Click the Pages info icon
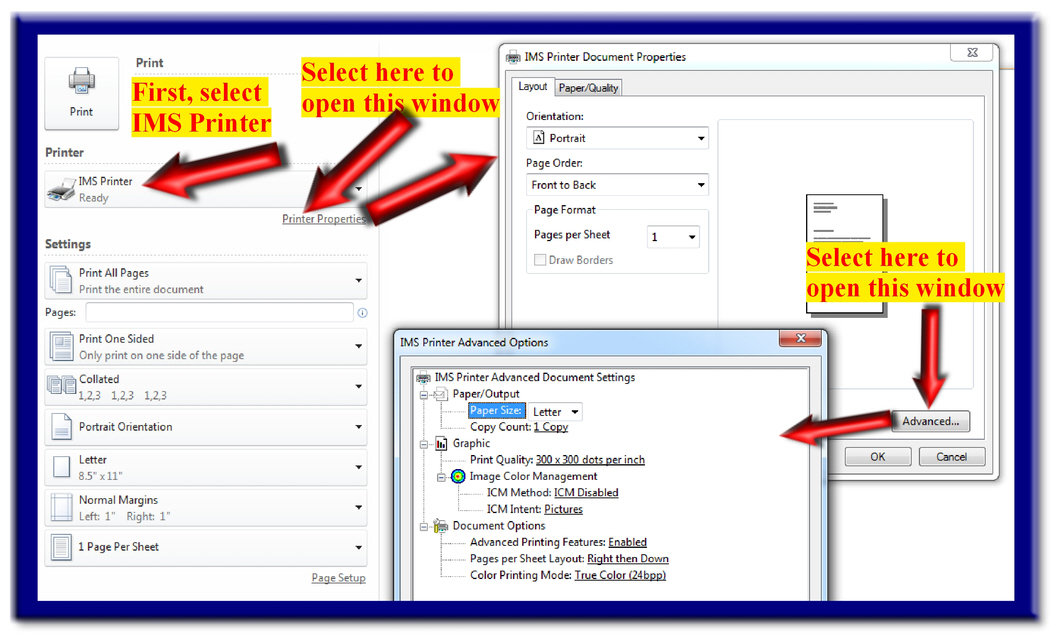This screenshot has height=643, width=1062. [362, 313]
